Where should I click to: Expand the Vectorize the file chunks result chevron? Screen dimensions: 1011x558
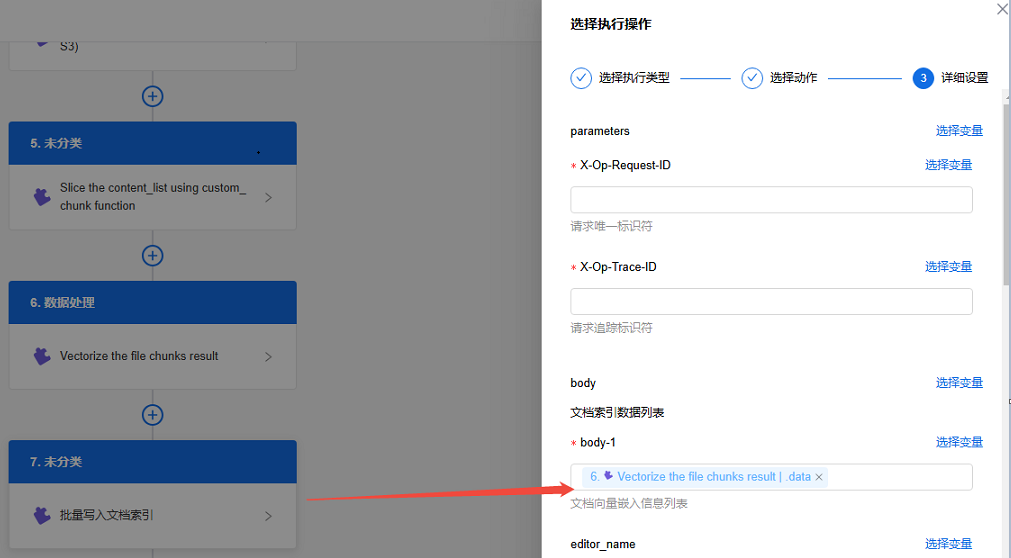coord(268,357)
